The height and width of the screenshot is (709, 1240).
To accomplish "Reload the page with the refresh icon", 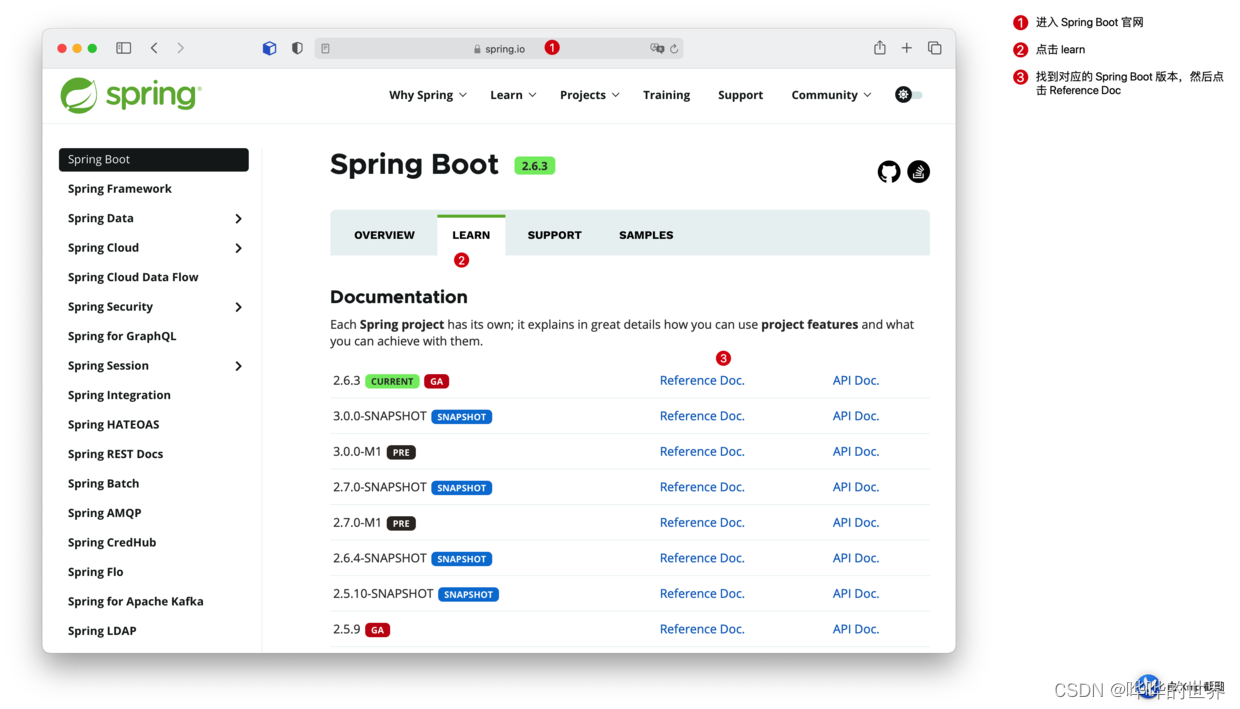I will (674, 48).
